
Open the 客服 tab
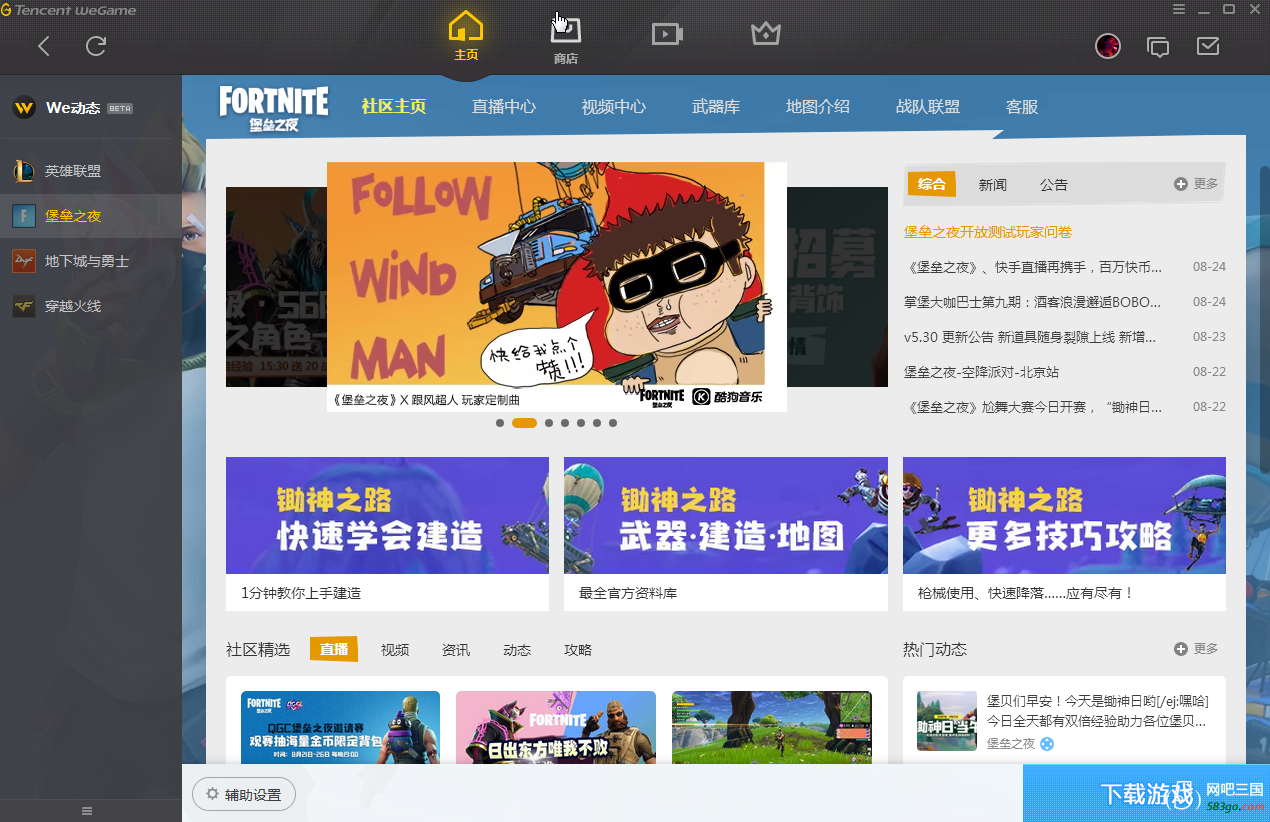1022,106
